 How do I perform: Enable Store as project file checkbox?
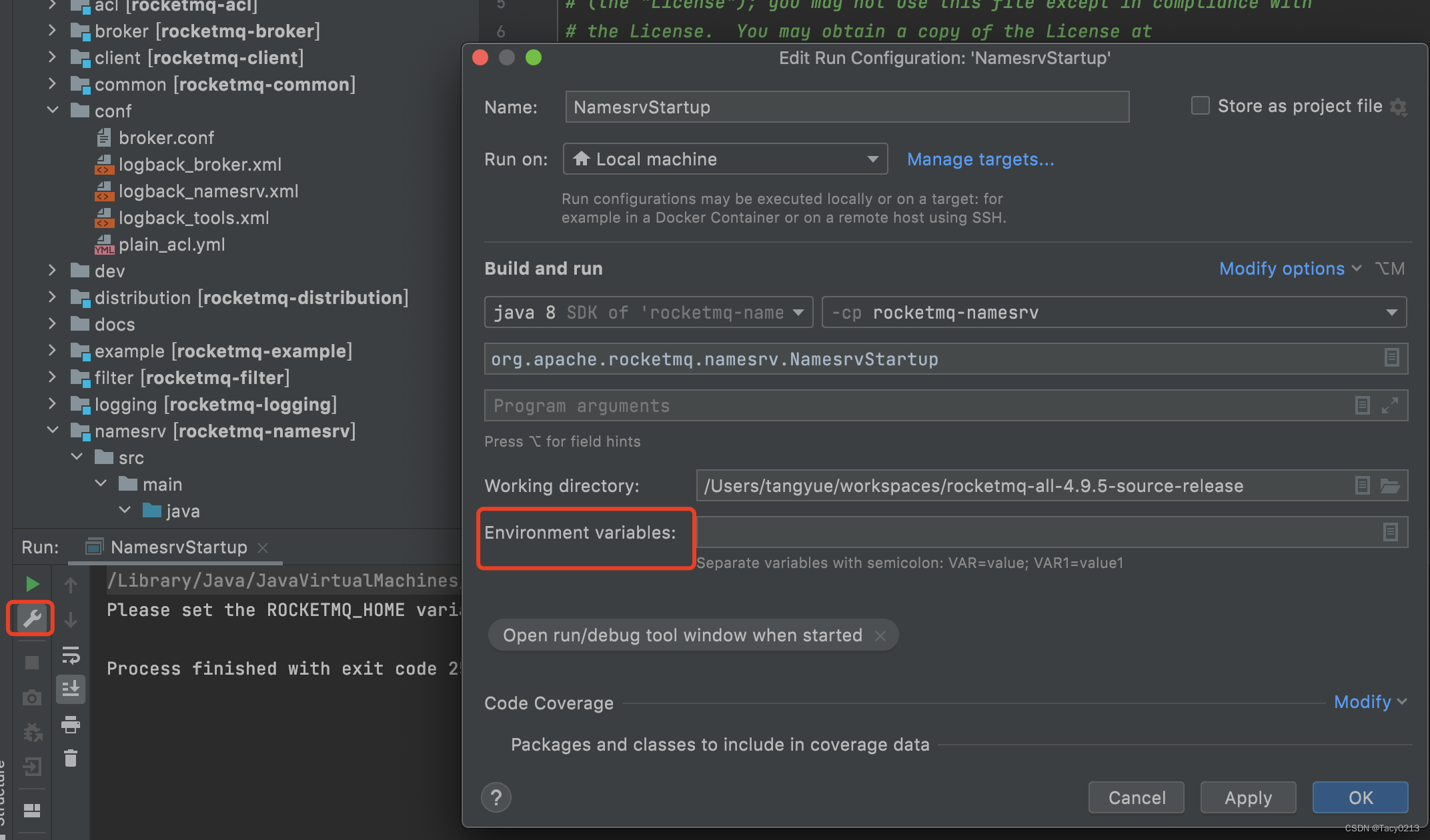1200,105
